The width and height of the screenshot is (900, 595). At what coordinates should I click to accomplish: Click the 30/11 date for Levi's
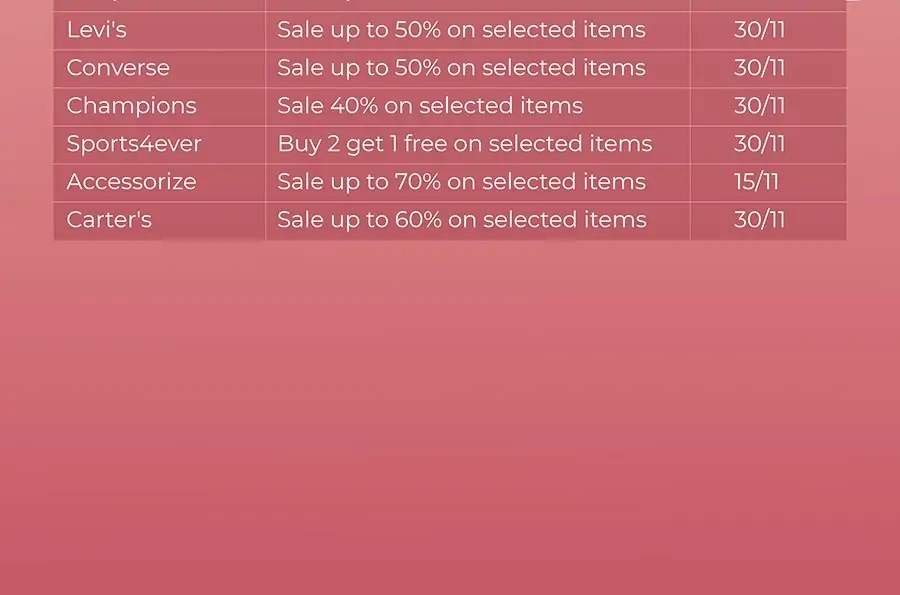(x=759, y=30)
